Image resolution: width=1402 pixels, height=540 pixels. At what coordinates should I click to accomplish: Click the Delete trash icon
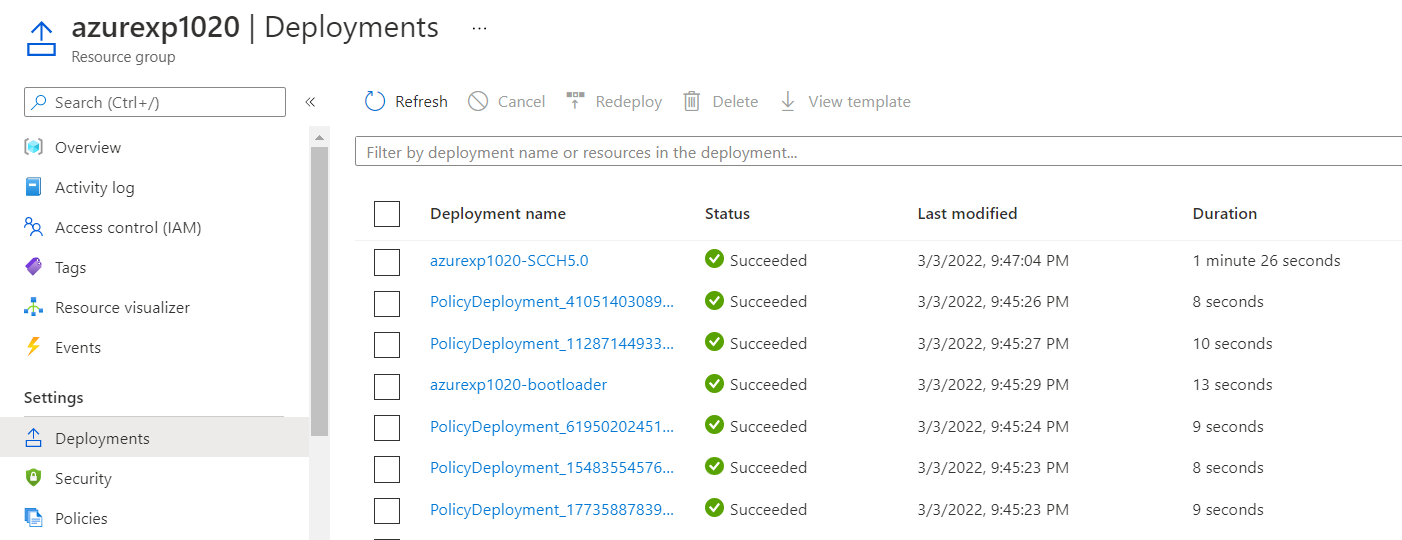click(692, 101)
